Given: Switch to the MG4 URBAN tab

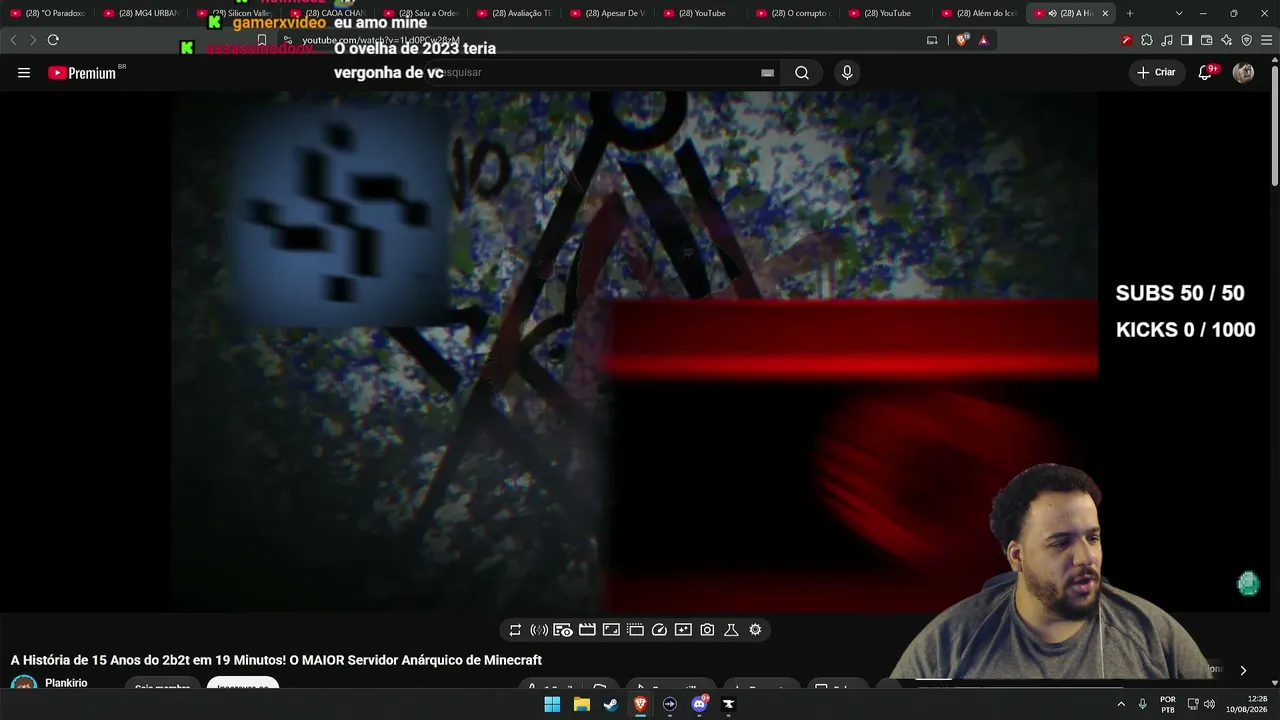Looking at the screenshot, I should pos(142,13).
